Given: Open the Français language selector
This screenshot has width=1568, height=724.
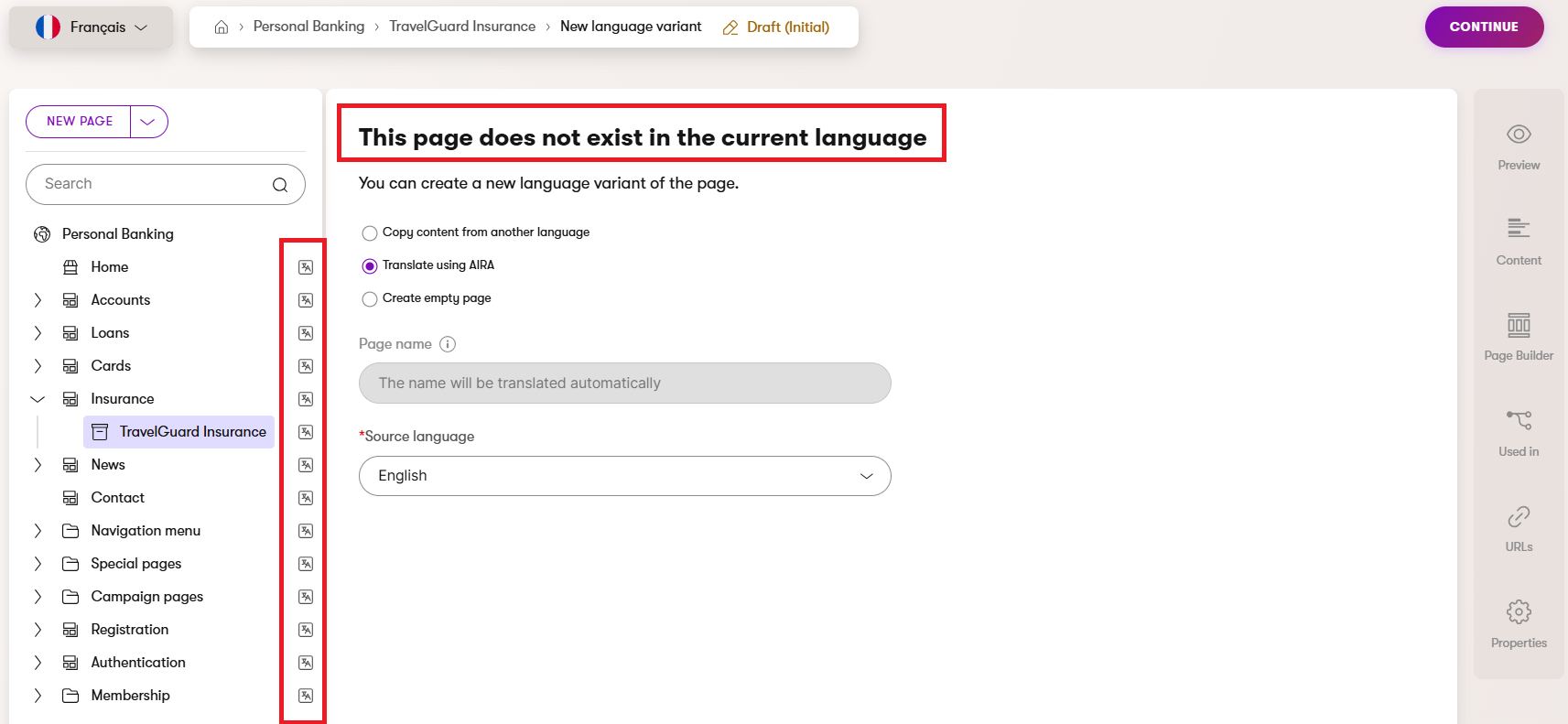Looking at the screenshot, I should 92,27.
